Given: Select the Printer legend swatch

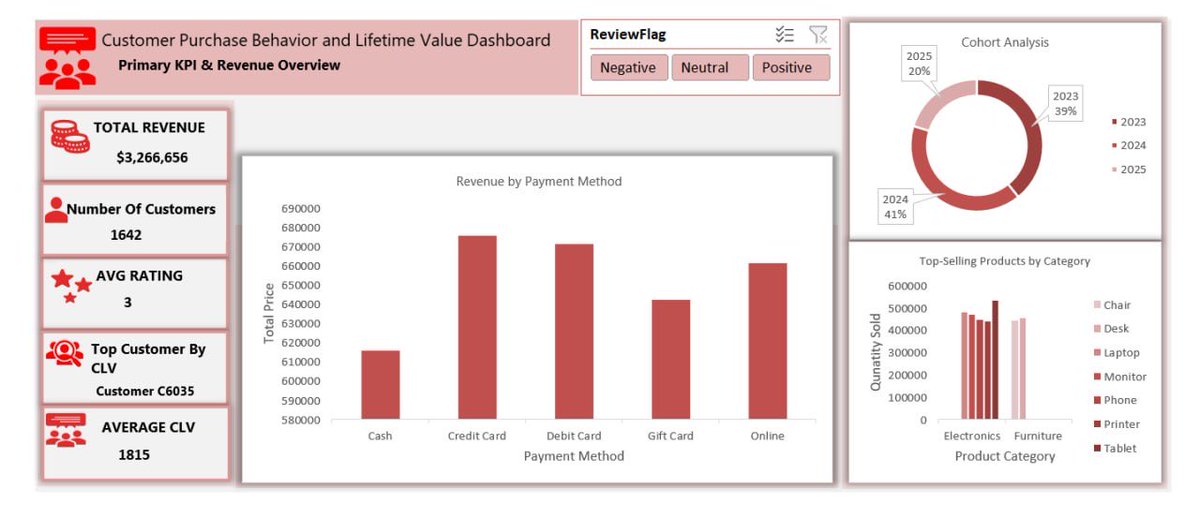Looking at the screenshot, I should pos(1097,424).
